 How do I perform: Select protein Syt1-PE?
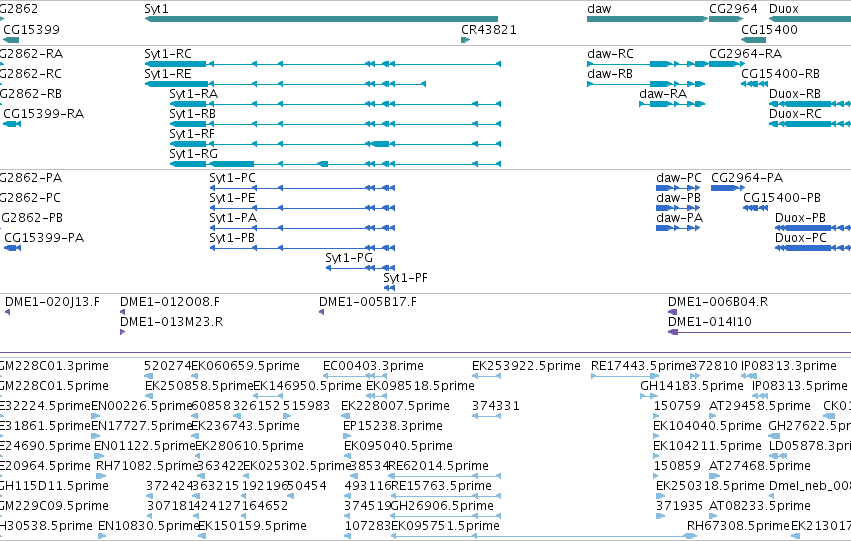(302, 208)
